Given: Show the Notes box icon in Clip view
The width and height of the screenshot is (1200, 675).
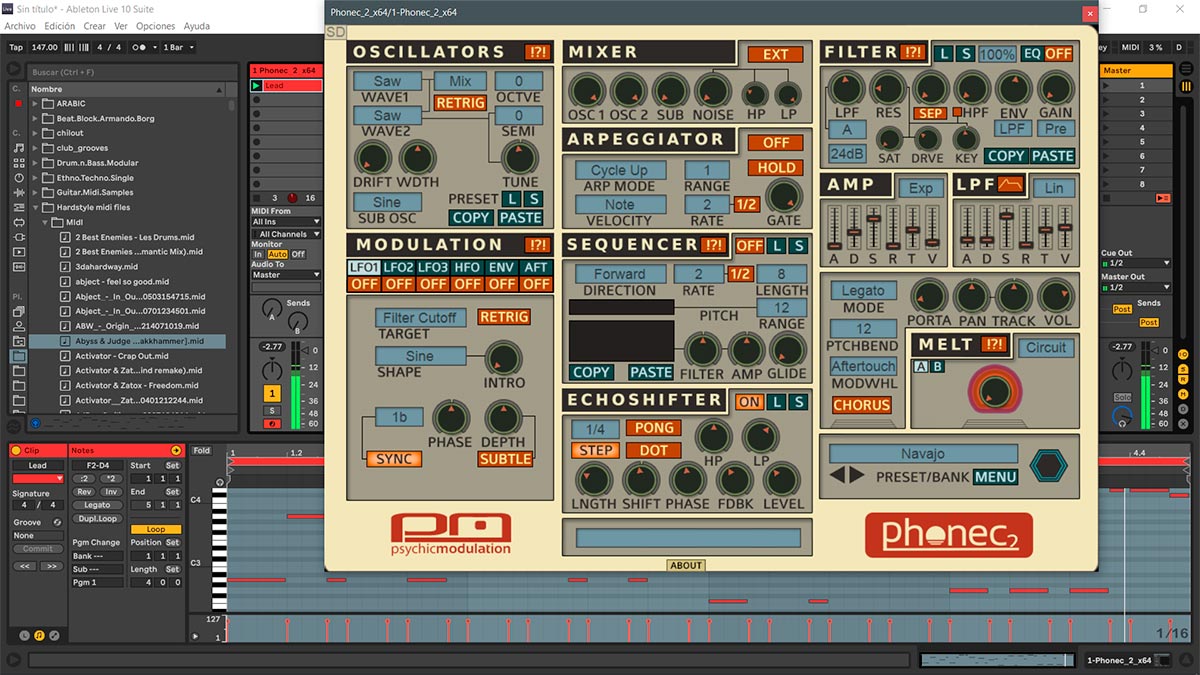Looking at the screenshot, I should (x=39, y=635).
